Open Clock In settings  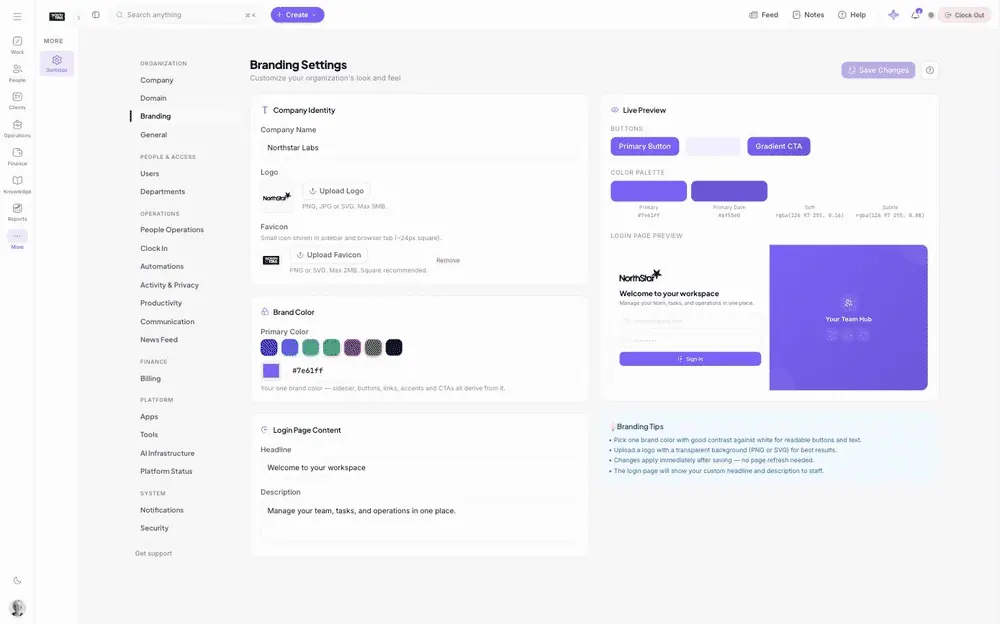(x=154, y=248)
